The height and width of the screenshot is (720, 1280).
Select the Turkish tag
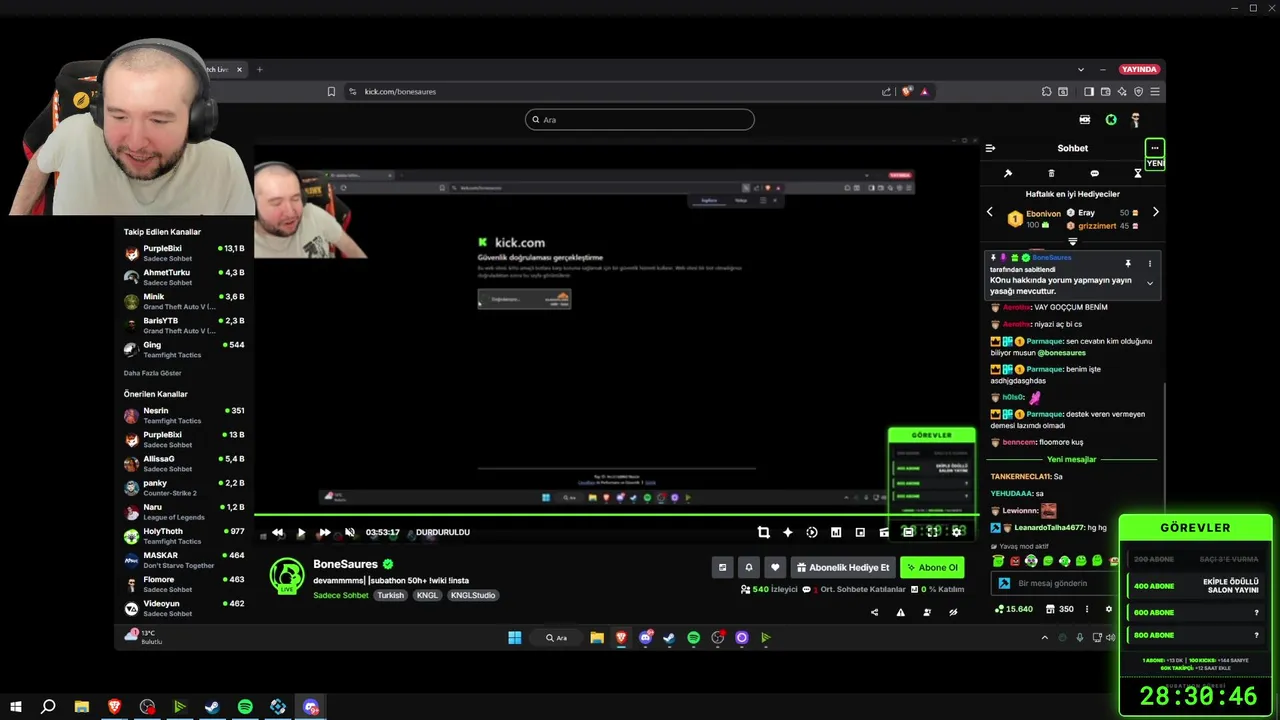(390, 595)
